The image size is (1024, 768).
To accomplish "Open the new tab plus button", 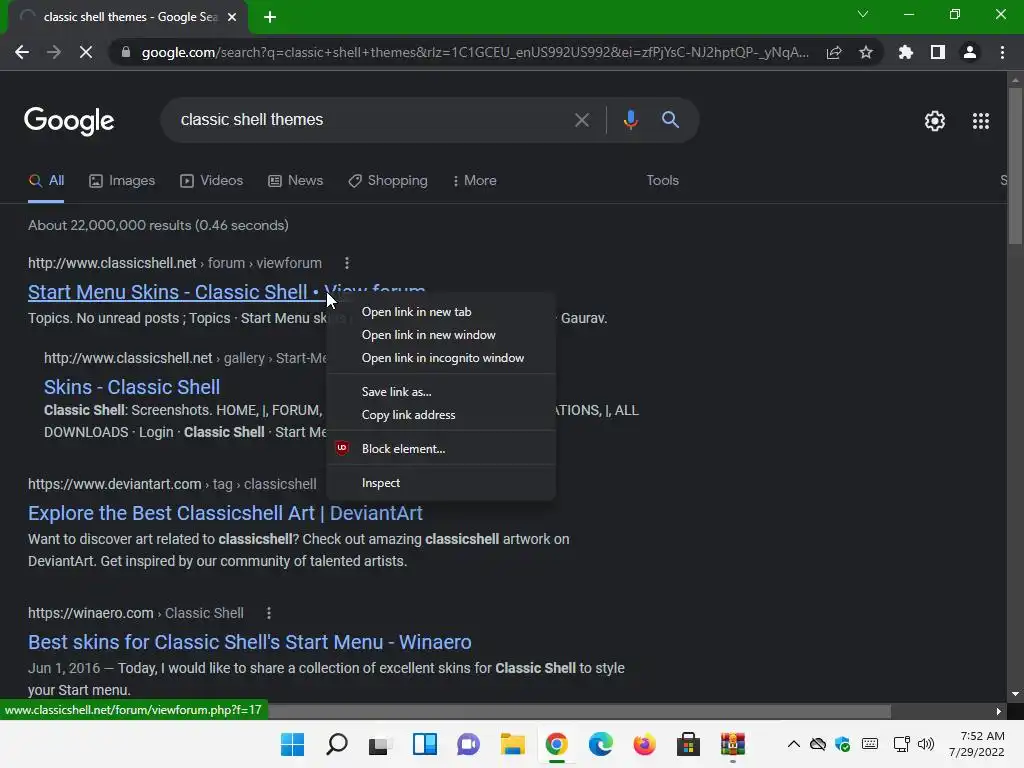I will [270, 17].
